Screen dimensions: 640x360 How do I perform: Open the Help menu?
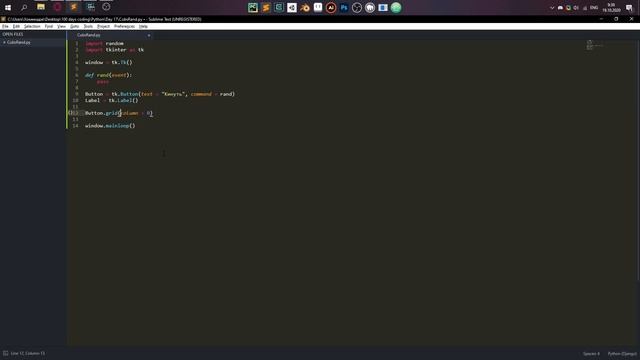tap(143, 26)
